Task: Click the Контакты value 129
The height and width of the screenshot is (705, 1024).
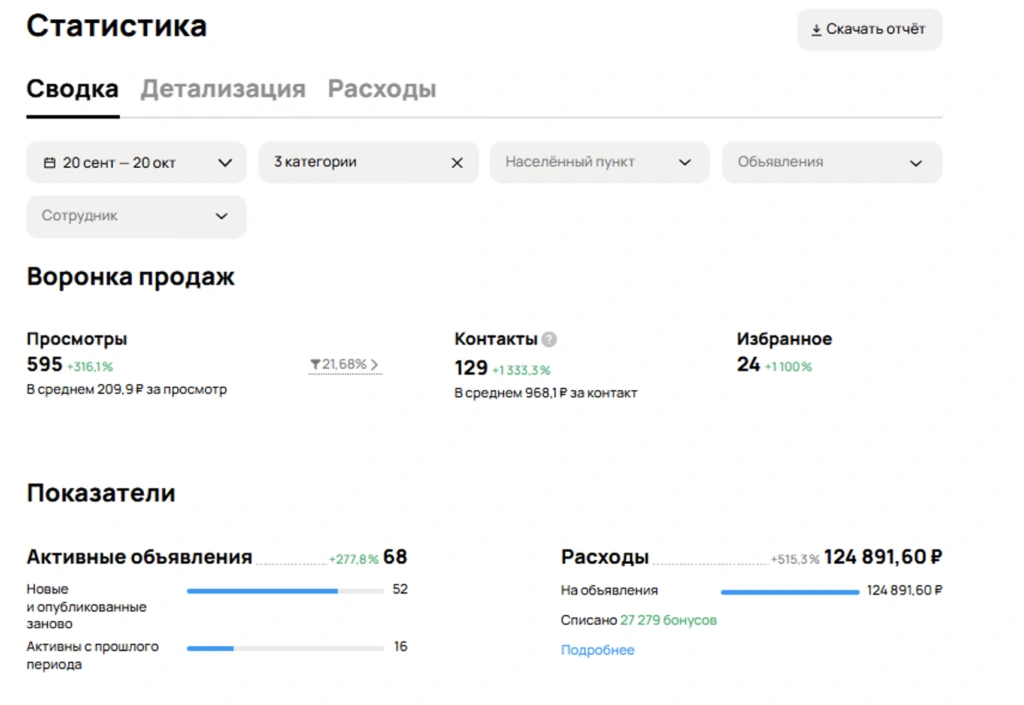Action: [x=472, y=368]
